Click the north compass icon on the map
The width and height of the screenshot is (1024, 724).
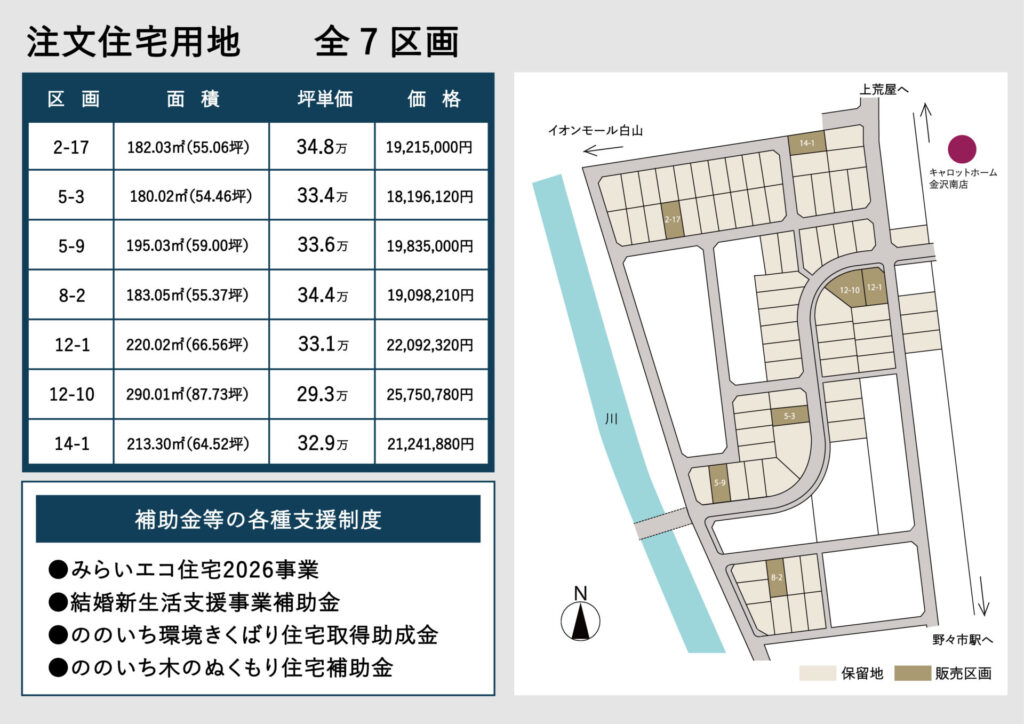pyautogui.click(x=579, y=614)
